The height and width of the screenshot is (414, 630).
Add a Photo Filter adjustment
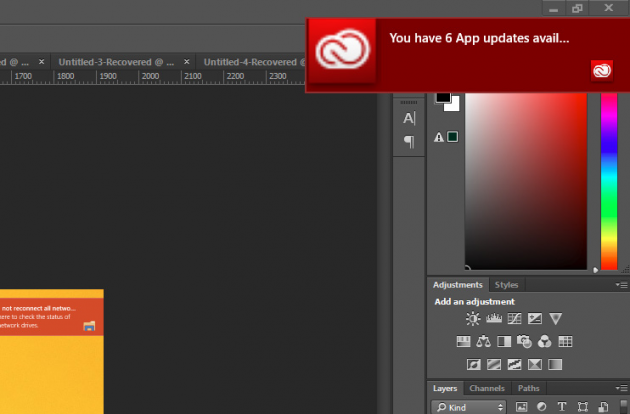pos(525,342)
